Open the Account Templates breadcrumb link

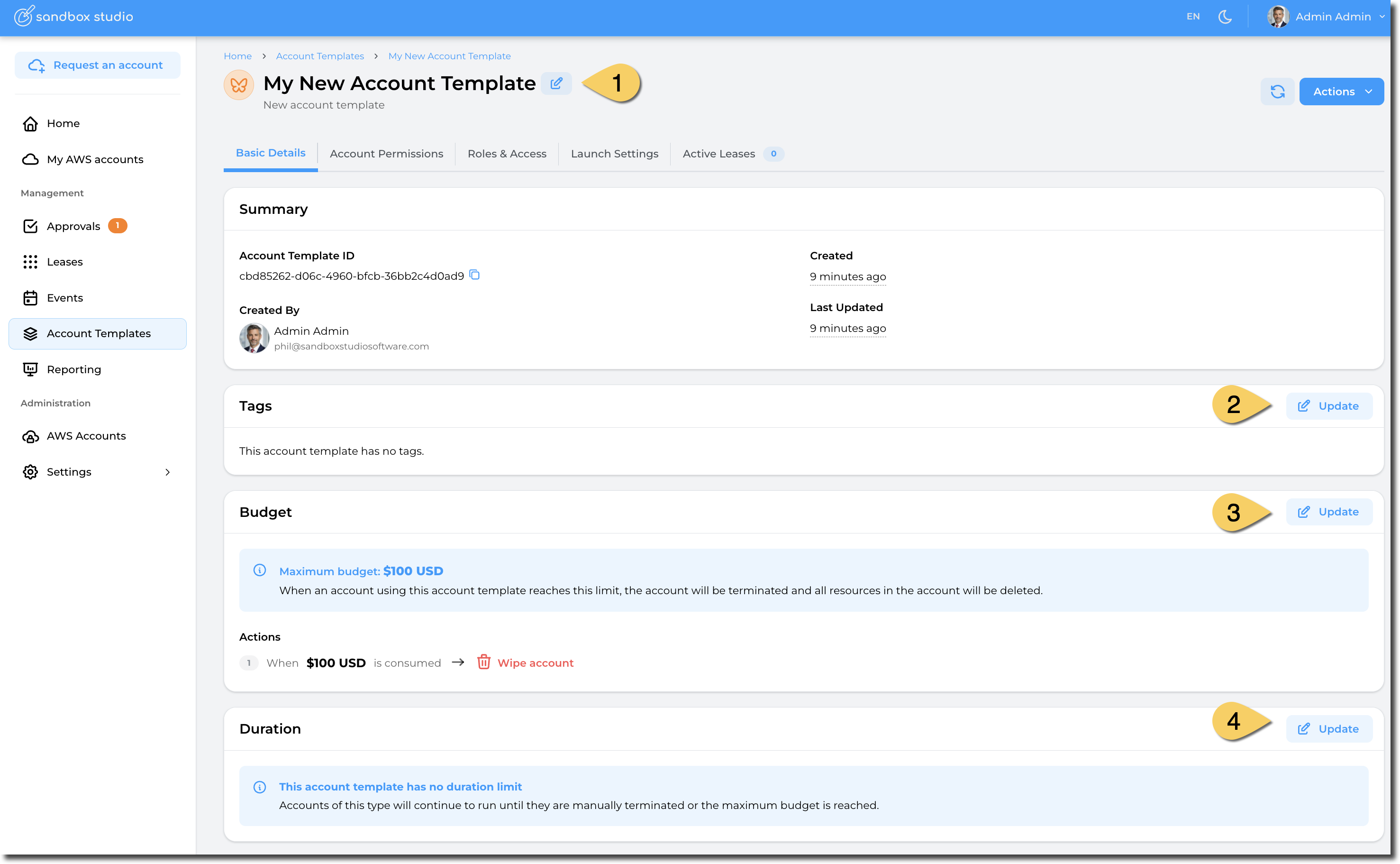tap(320, 56)
